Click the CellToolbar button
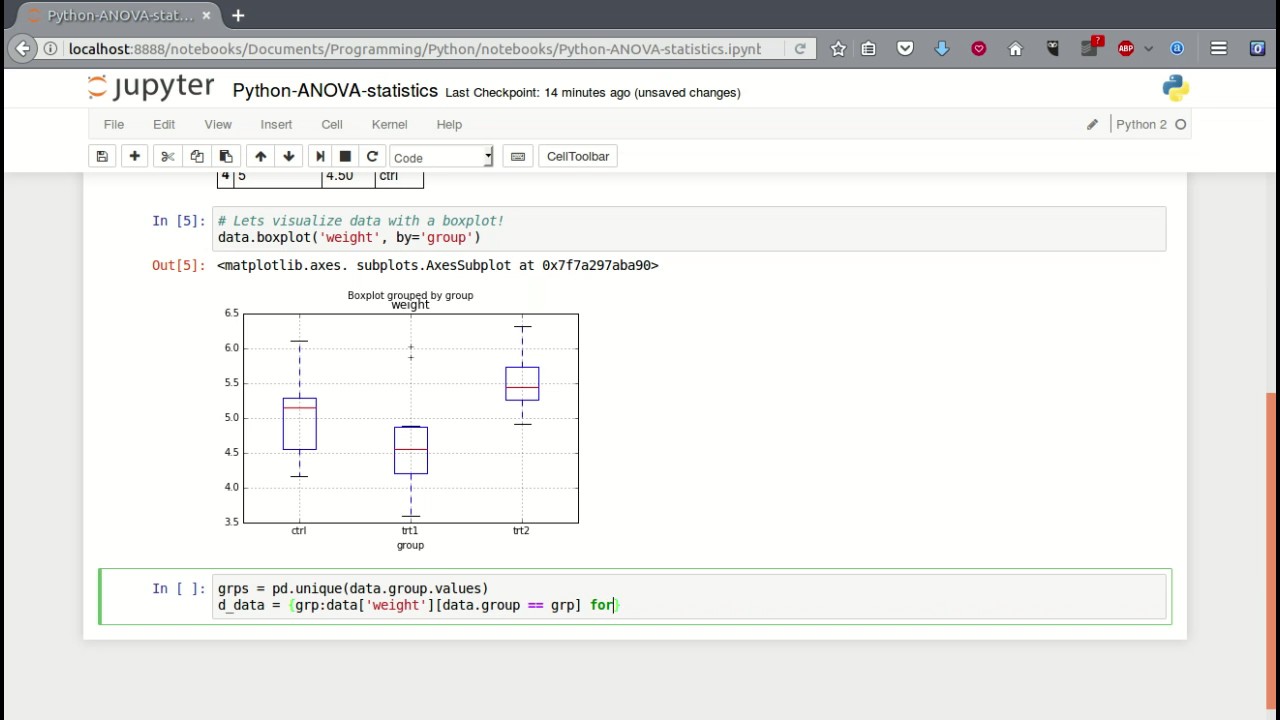 pyautogui.click(x=578, y=156)
